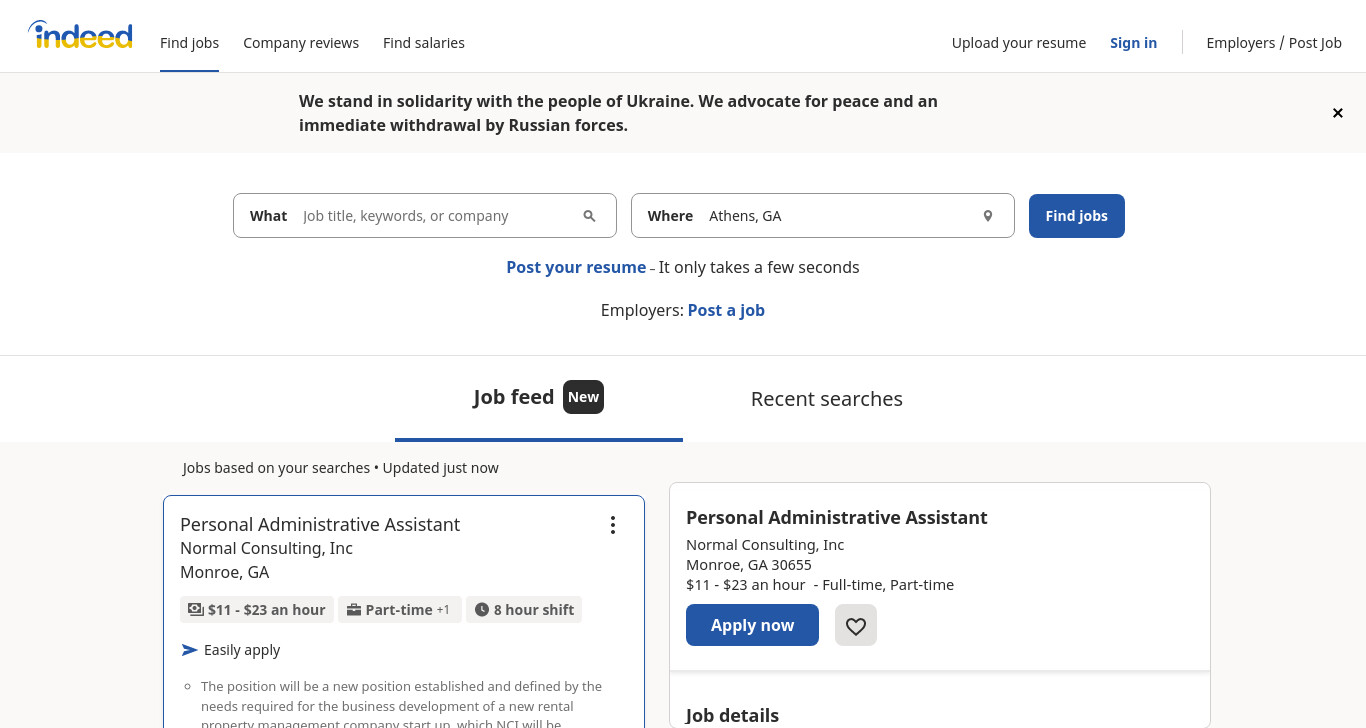Open the three-dot menu on the job card
The height and width of the screenshot is (728, 1366).
[x=613, y=525]
